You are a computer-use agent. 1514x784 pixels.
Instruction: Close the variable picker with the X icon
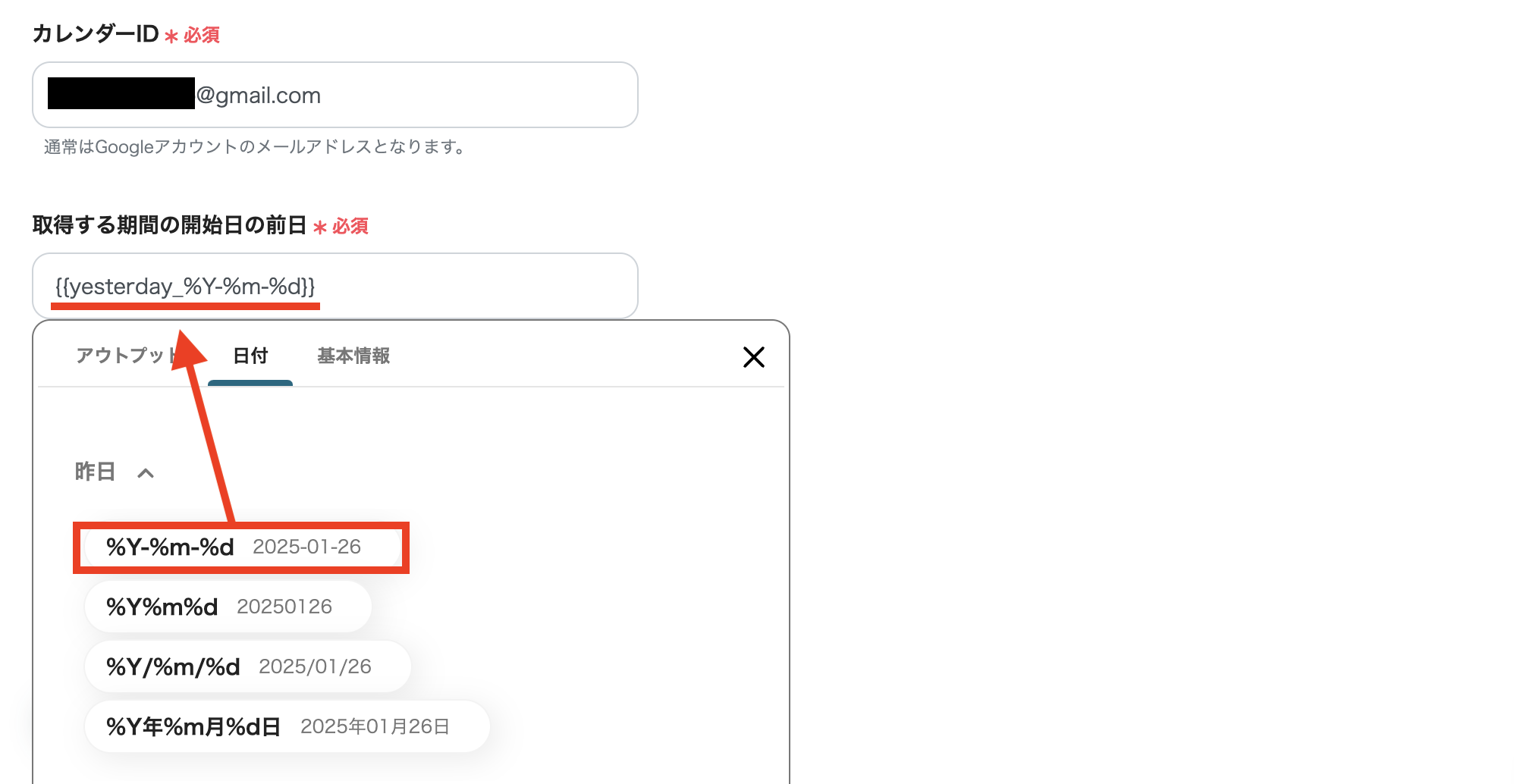click(754, 357)
